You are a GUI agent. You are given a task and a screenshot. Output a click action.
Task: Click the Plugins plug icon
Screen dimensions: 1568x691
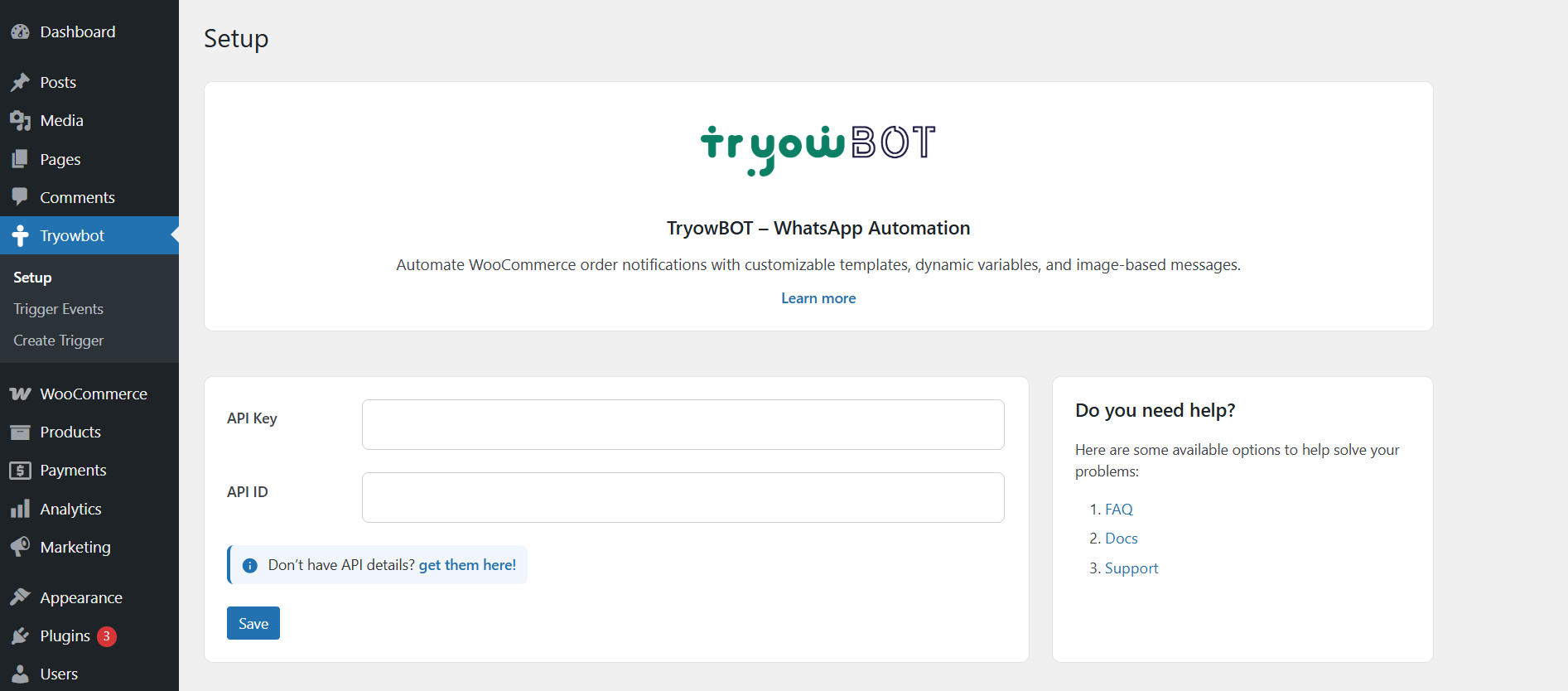(20, 636)
